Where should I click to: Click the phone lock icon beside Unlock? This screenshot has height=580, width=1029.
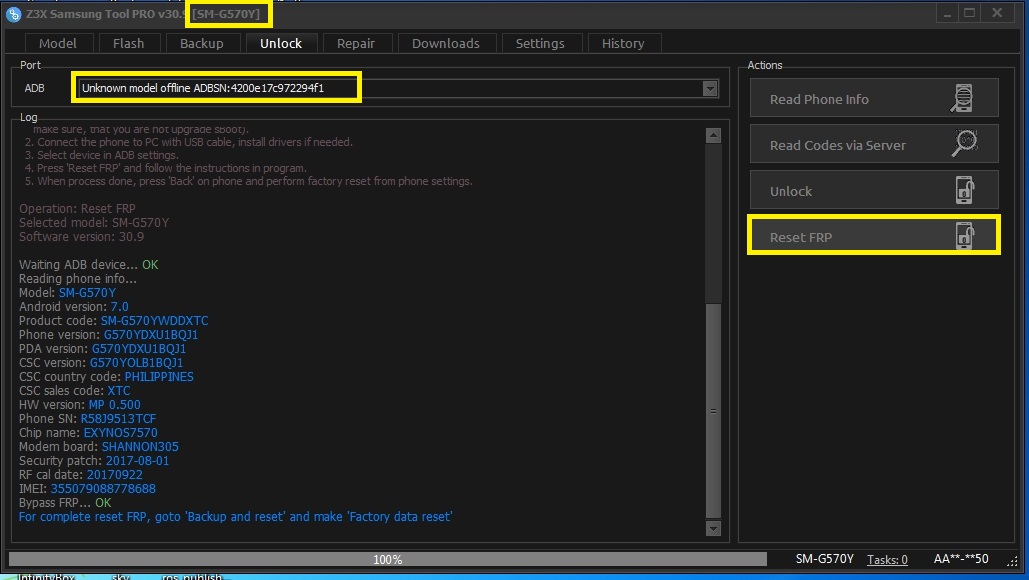[964, 190]
